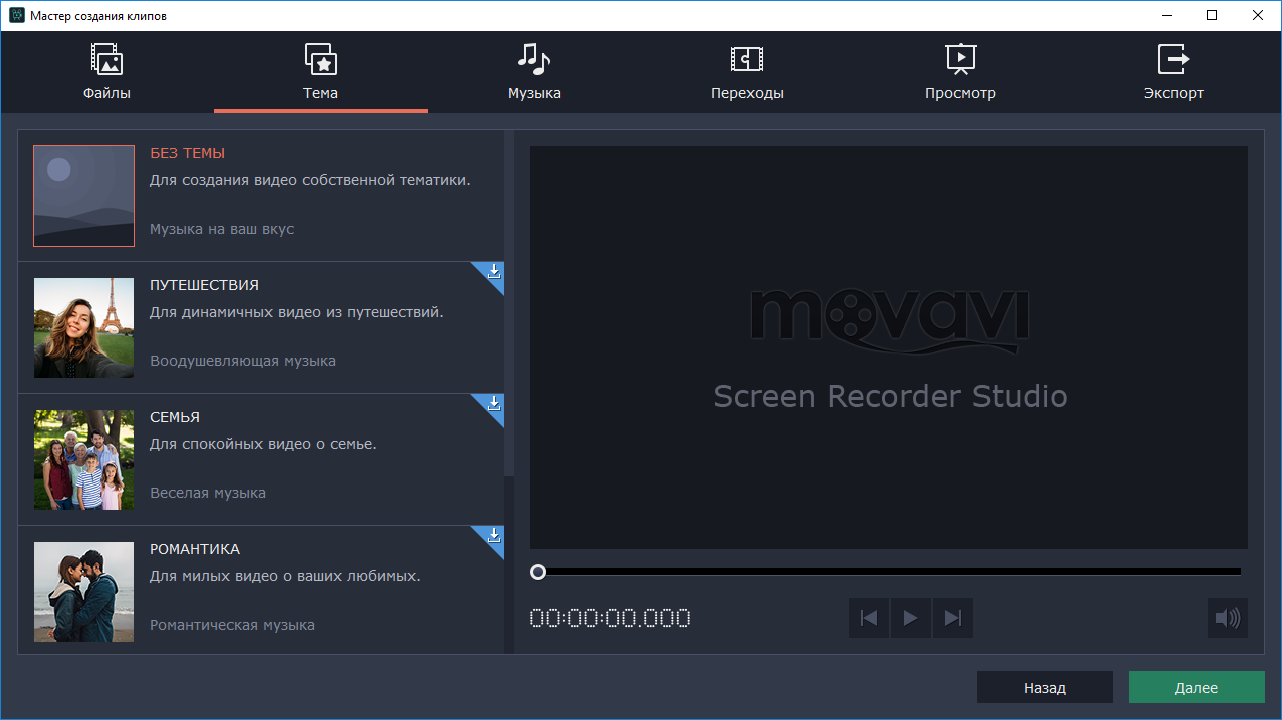Download the Семья theme via corner icon

pos(493,403)
